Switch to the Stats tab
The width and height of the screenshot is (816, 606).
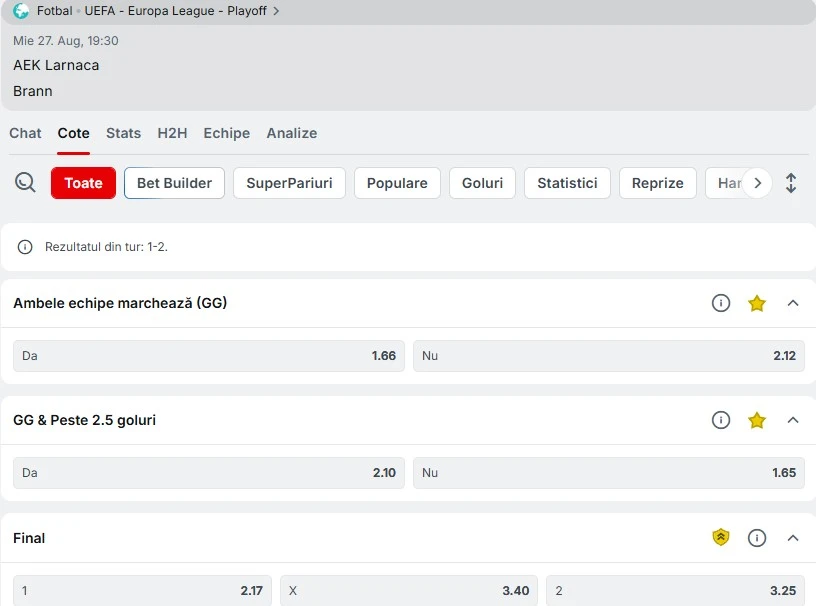pyautogui.click(x=123, y=133)
